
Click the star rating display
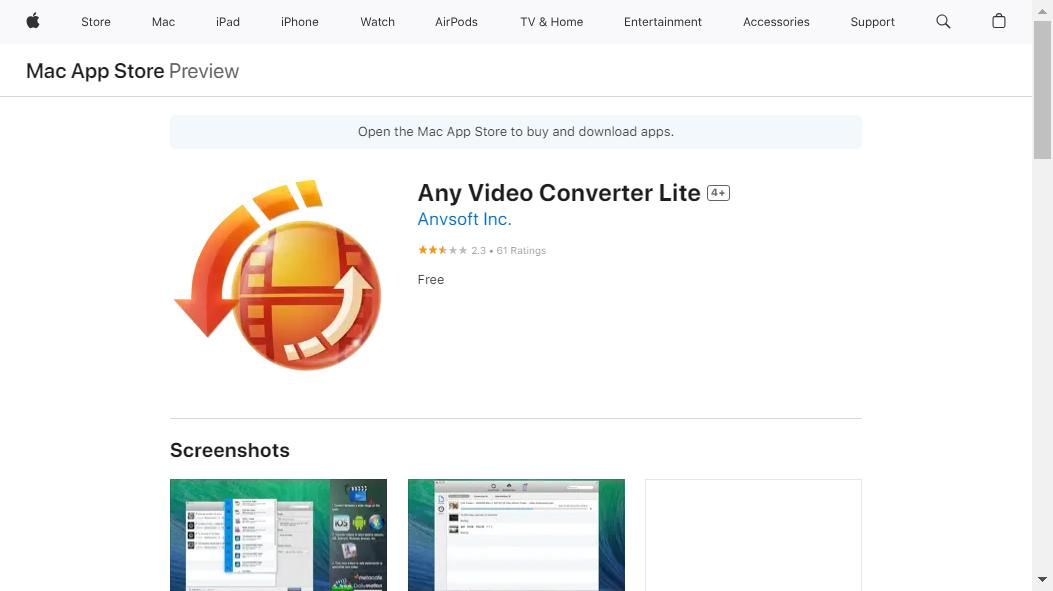(442, 250)
